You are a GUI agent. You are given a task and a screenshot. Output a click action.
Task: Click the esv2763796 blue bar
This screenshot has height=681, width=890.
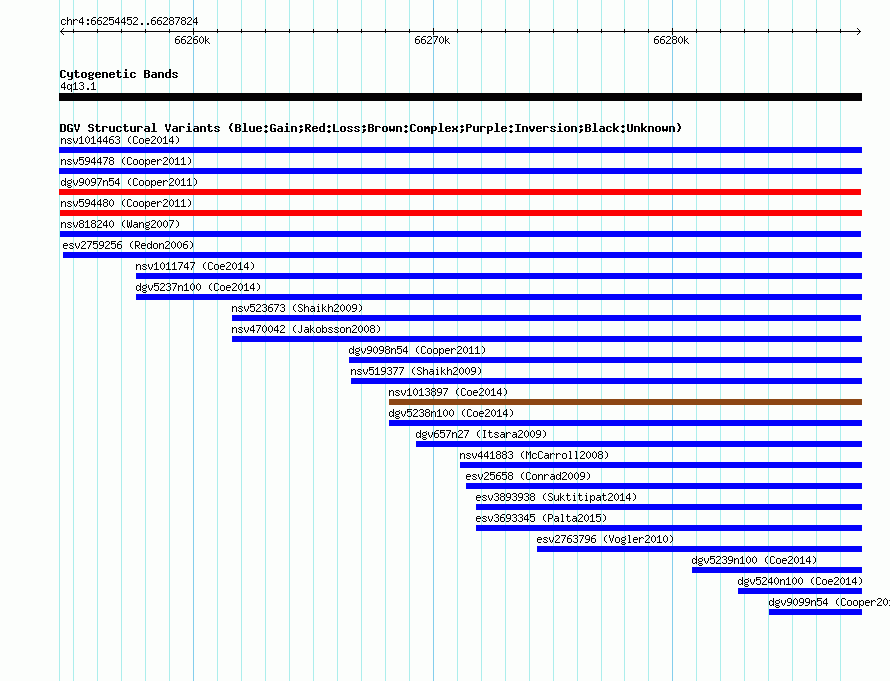point(699,549)
